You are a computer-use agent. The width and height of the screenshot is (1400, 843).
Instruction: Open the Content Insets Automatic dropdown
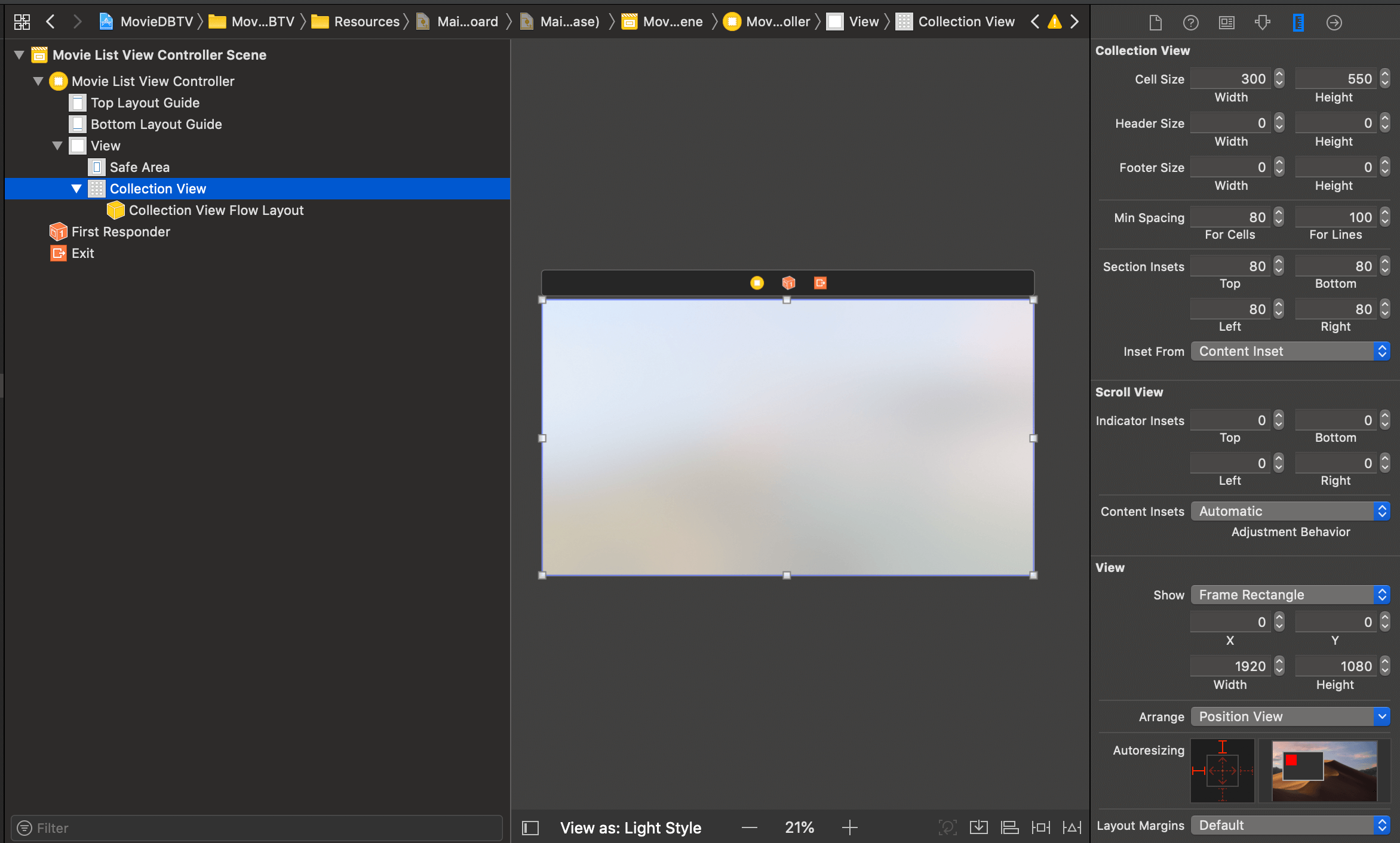1290,511
